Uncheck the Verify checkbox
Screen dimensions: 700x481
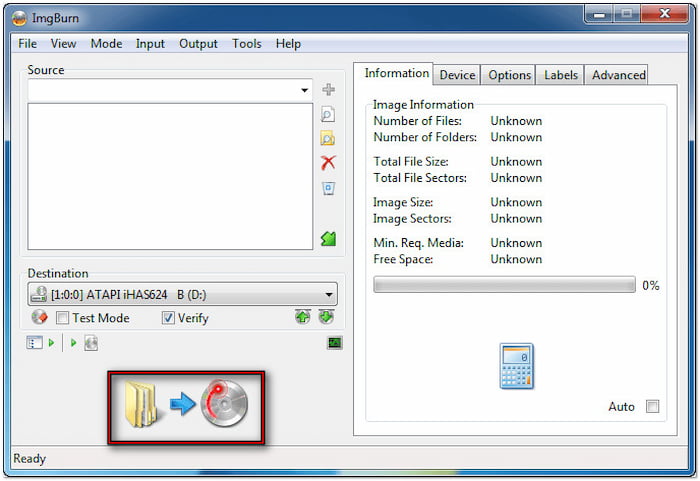tap(168, 318)
